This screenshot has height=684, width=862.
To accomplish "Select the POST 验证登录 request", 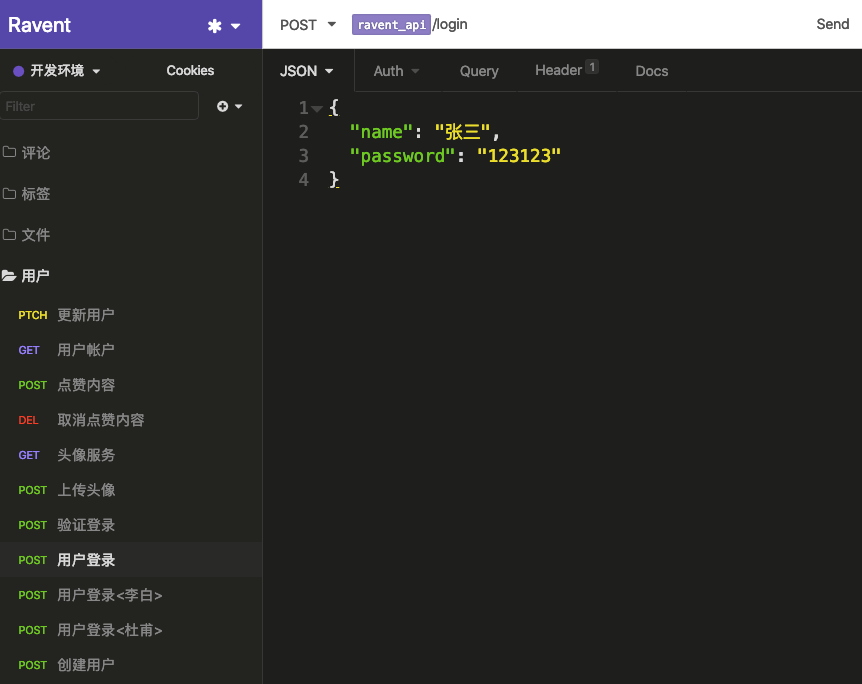I will pos(131,525).
